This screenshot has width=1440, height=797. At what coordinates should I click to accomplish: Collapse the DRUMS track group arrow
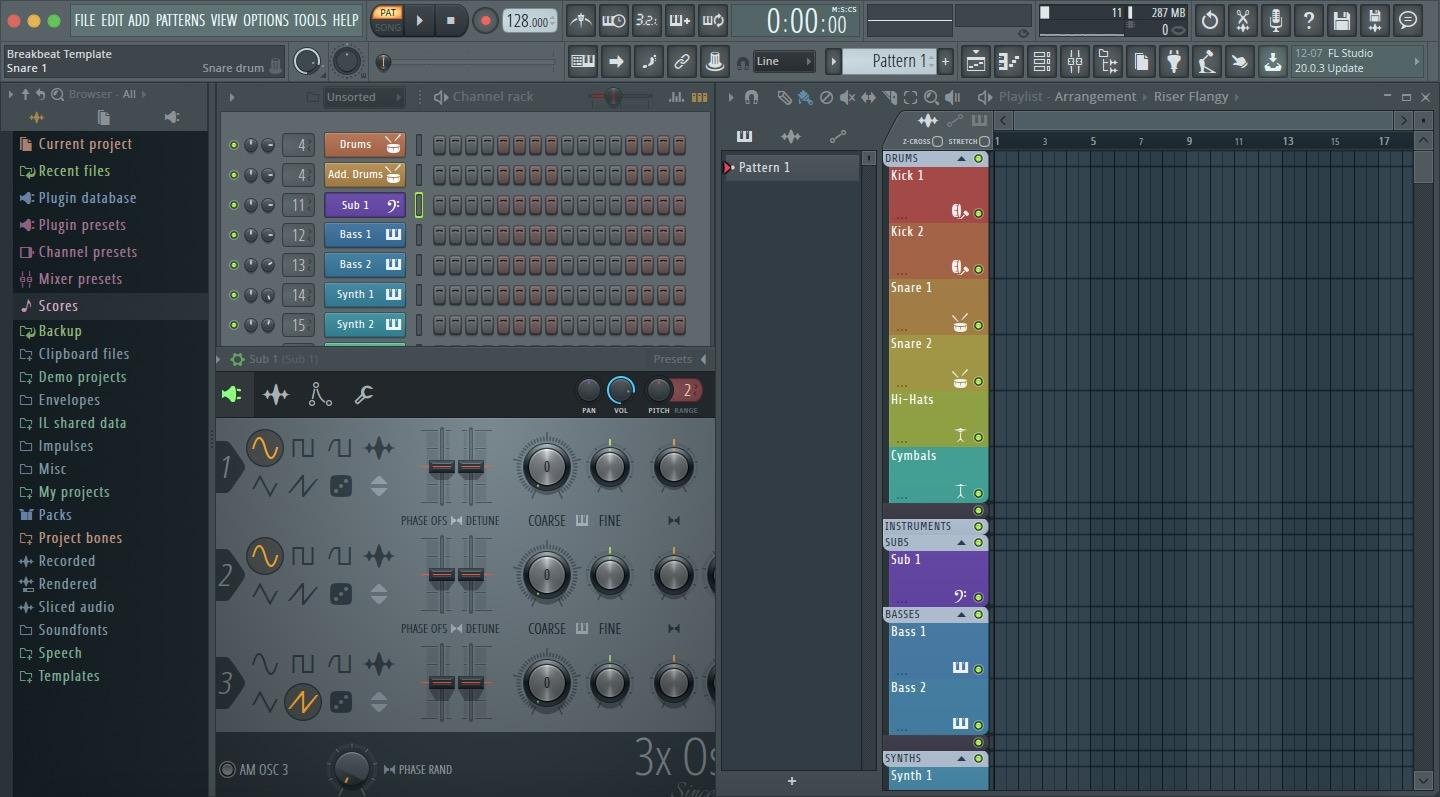pos(961,158)
